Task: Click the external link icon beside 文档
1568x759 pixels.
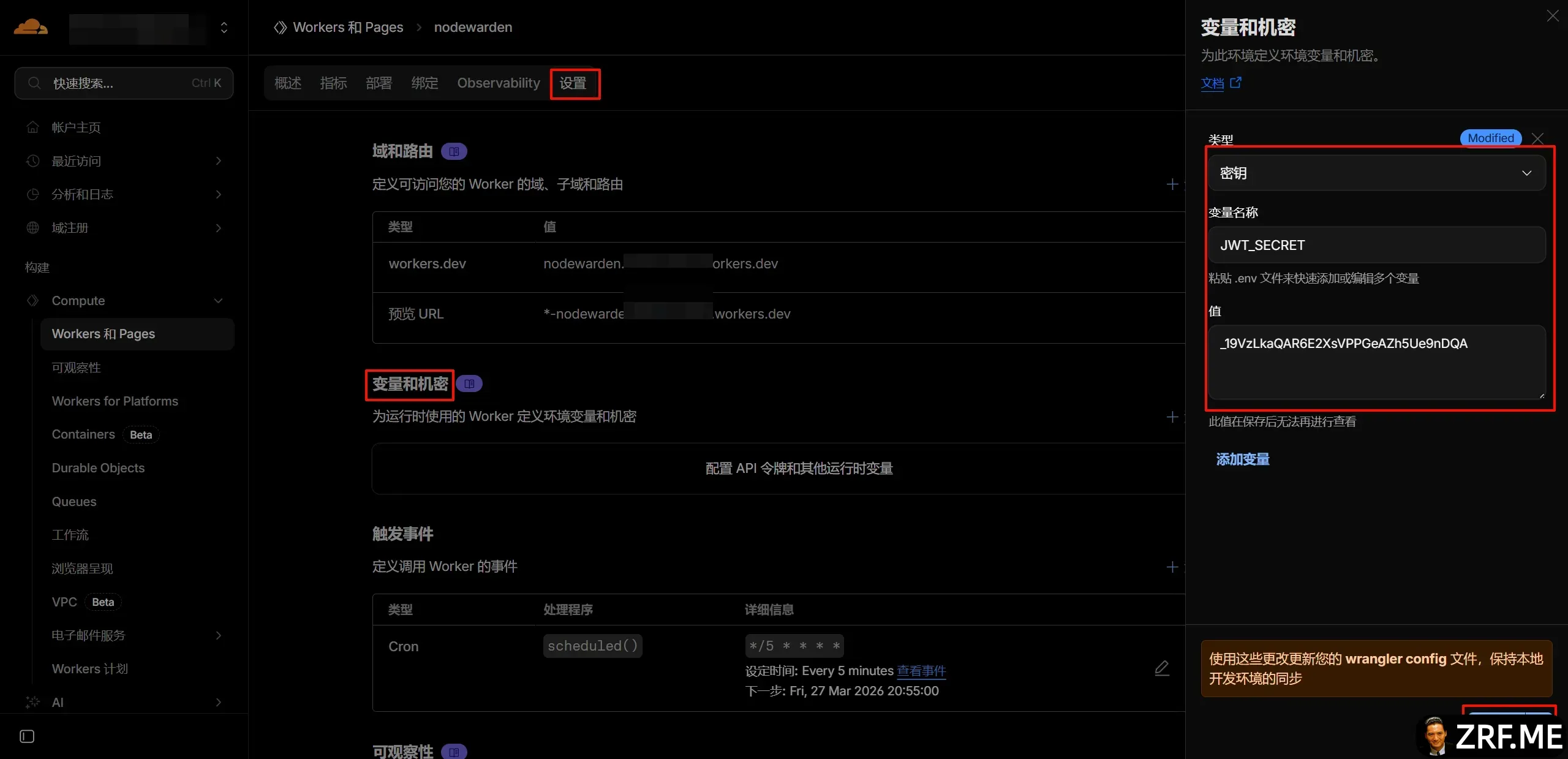Action: (x=1235, y=82)
